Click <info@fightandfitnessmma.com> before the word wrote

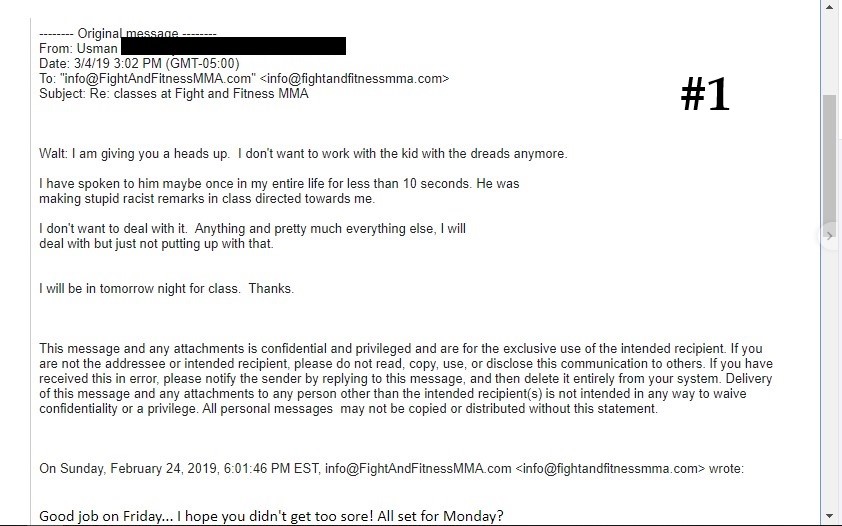(x=610, y=469)
